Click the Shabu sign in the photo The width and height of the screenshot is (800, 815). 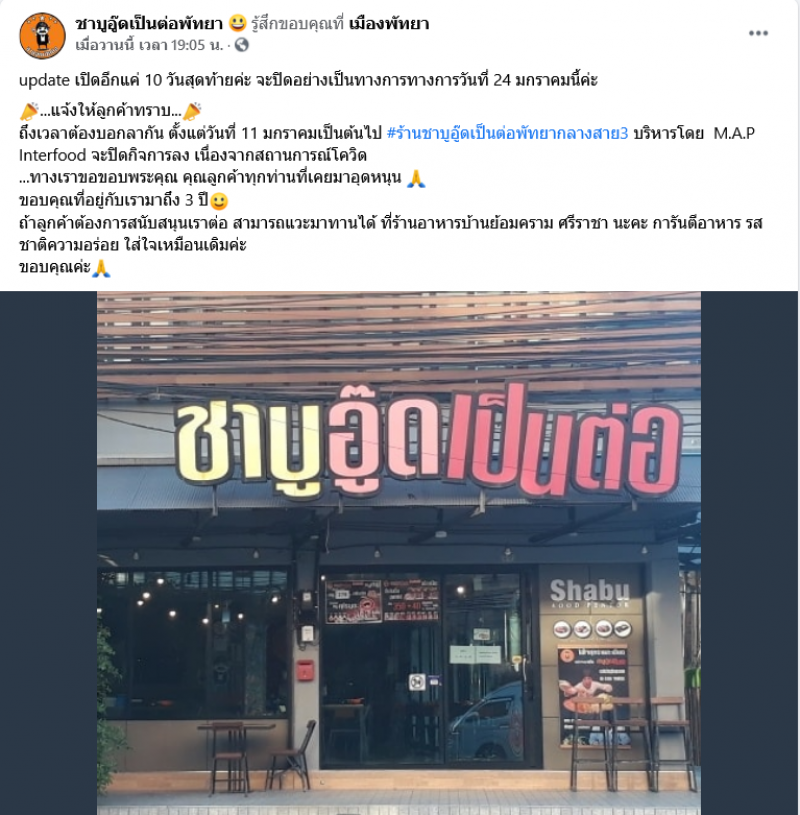click(589, 593)
